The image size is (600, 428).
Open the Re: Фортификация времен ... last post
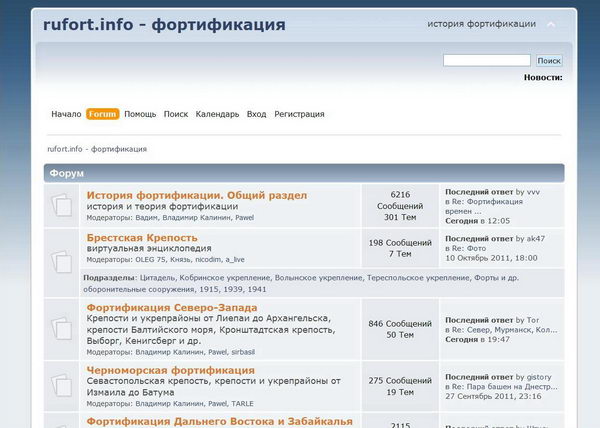coord(487,207)
